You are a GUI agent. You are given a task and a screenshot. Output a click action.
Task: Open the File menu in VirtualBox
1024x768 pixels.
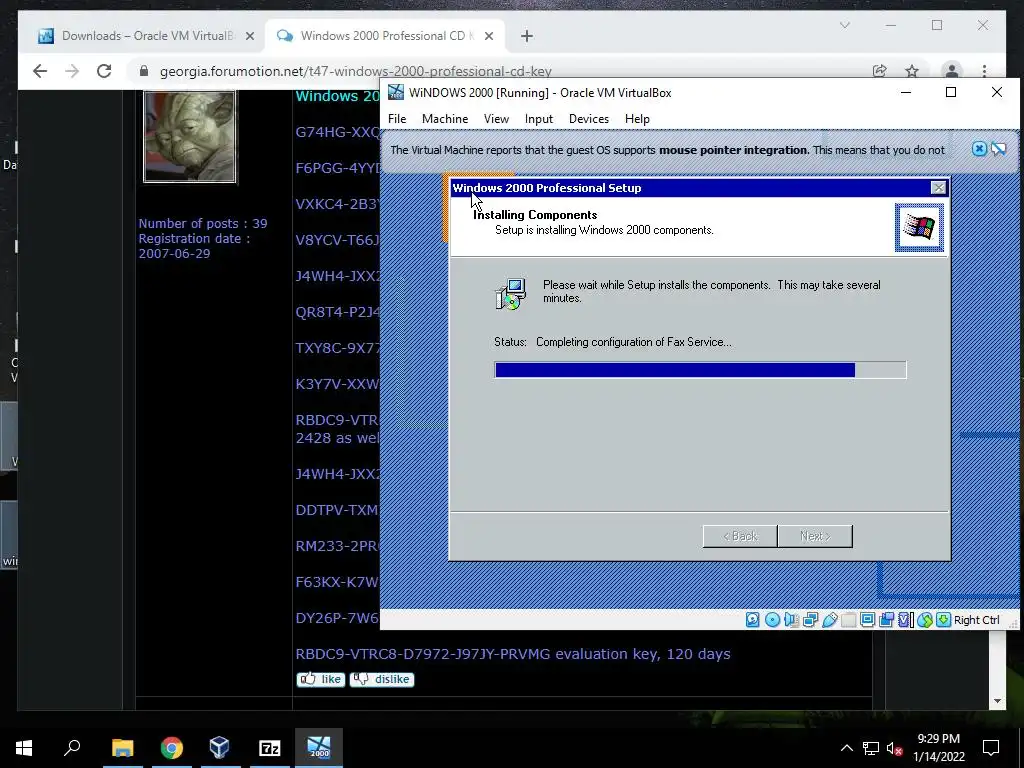coord(397,119)
